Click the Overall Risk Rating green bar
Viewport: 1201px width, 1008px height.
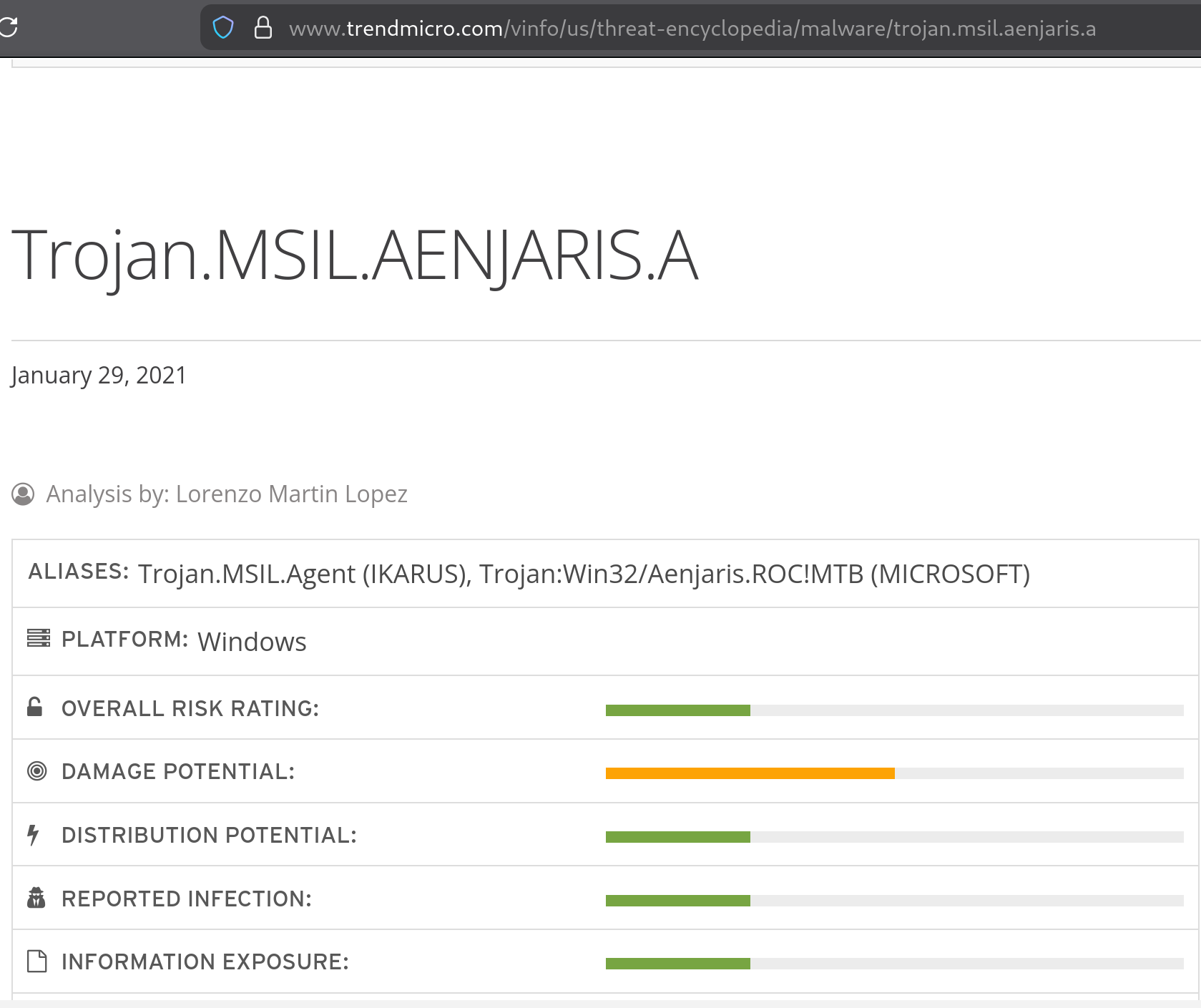[678, 710]
